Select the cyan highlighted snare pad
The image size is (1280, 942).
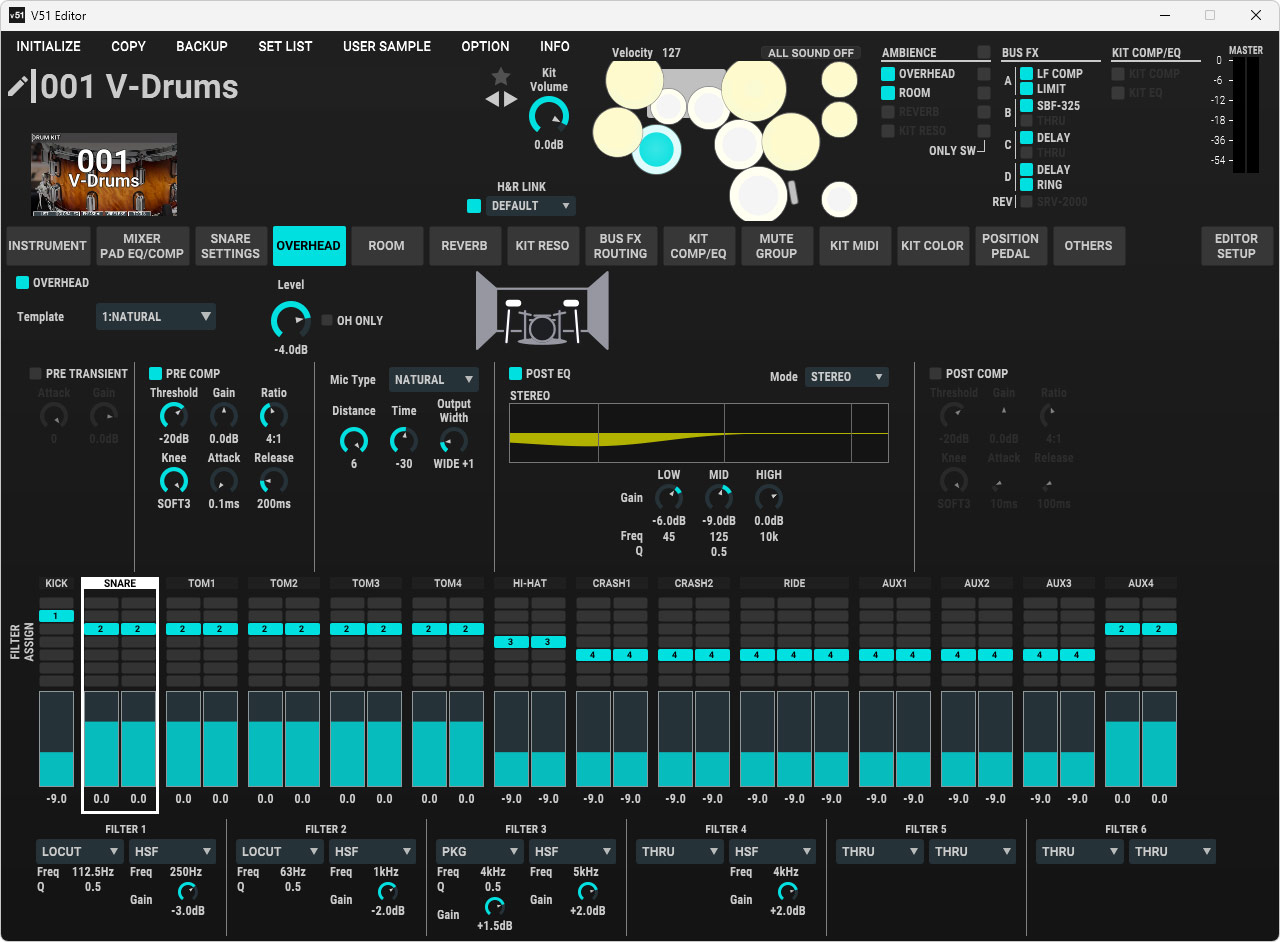[656, 149]
